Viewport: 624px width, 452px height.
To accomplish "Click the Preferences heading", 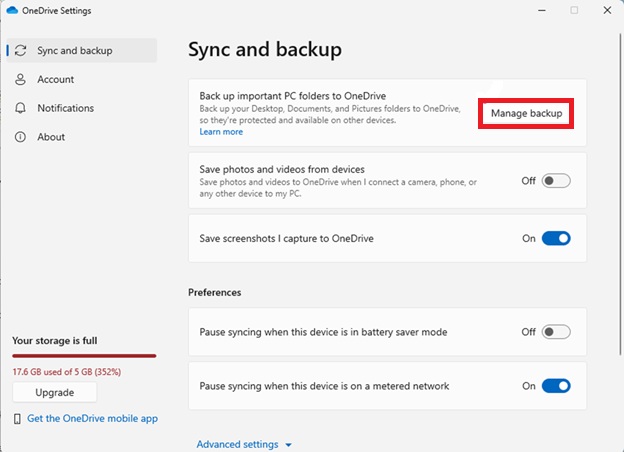I will [x=214, y=292].
